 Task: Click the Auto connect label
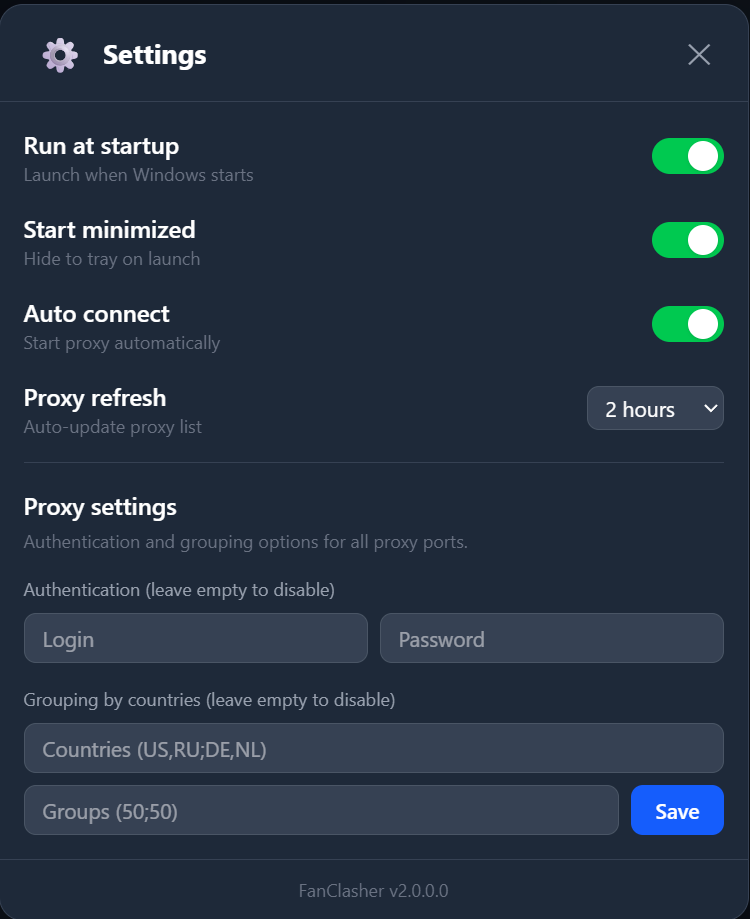click(97, 314)
